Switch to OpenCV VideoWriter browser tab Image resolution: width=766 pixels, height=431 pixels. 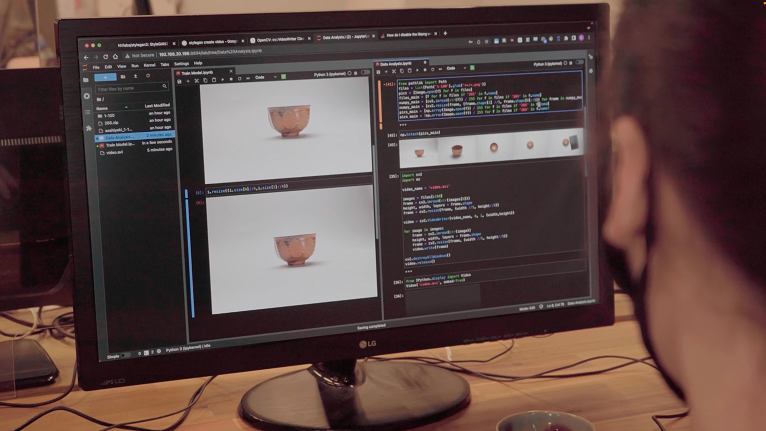pos(277,39)
